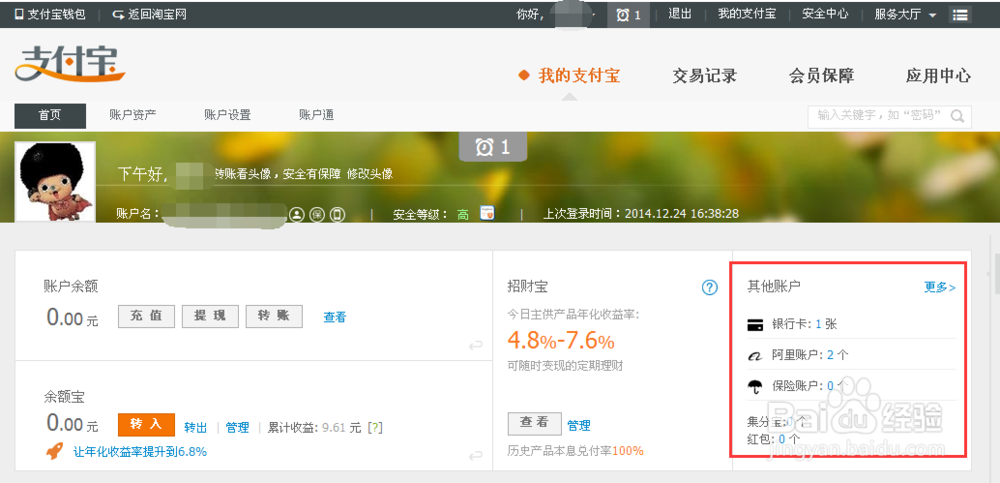Click the 2 count next to 阿里账户
This screenshot has height=483, width=1000.
pyautogui.click(x=830, y=355)
